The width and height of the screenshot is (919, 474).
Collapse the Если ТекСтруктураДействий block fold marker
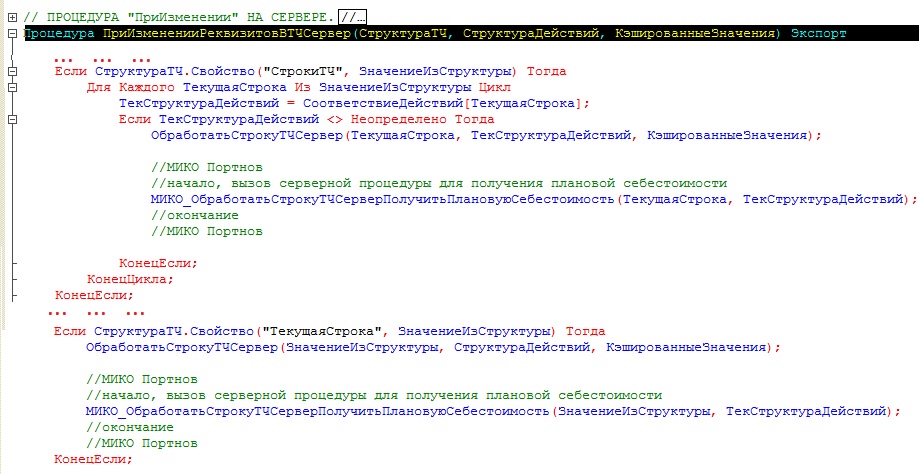(12, 120)
